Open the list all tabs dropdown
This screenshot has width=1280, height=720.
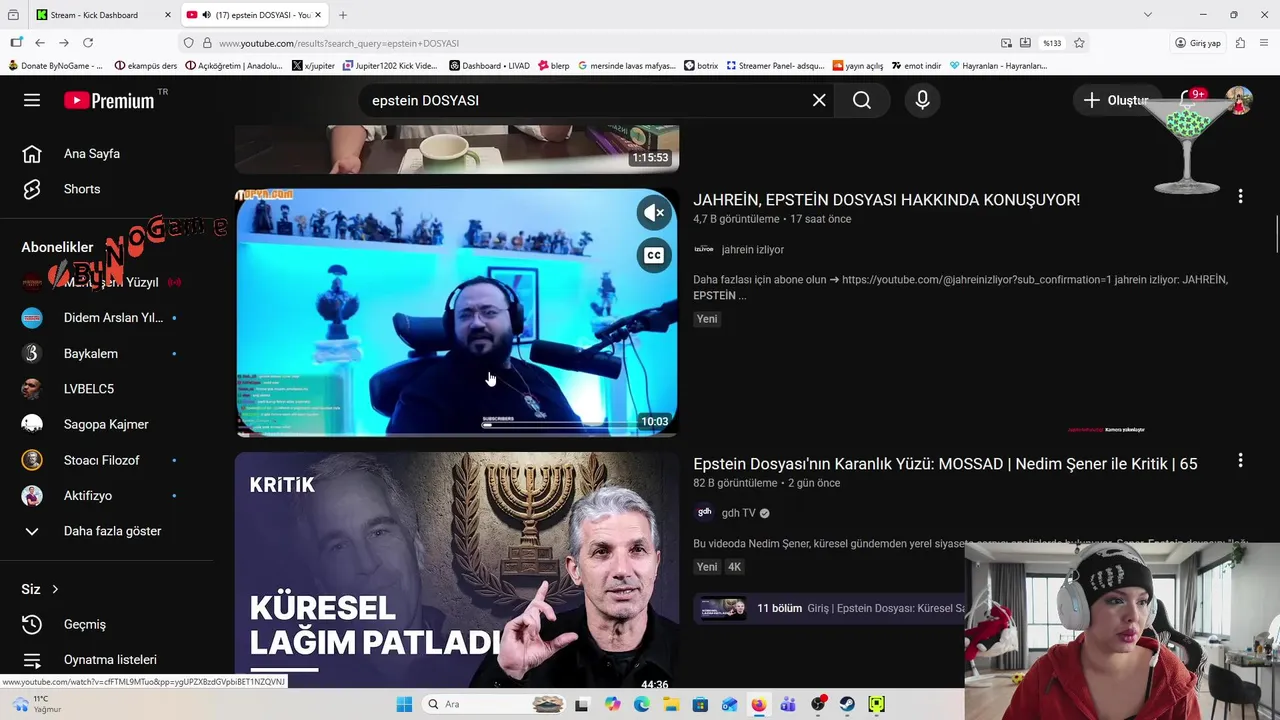[1147, 15]
